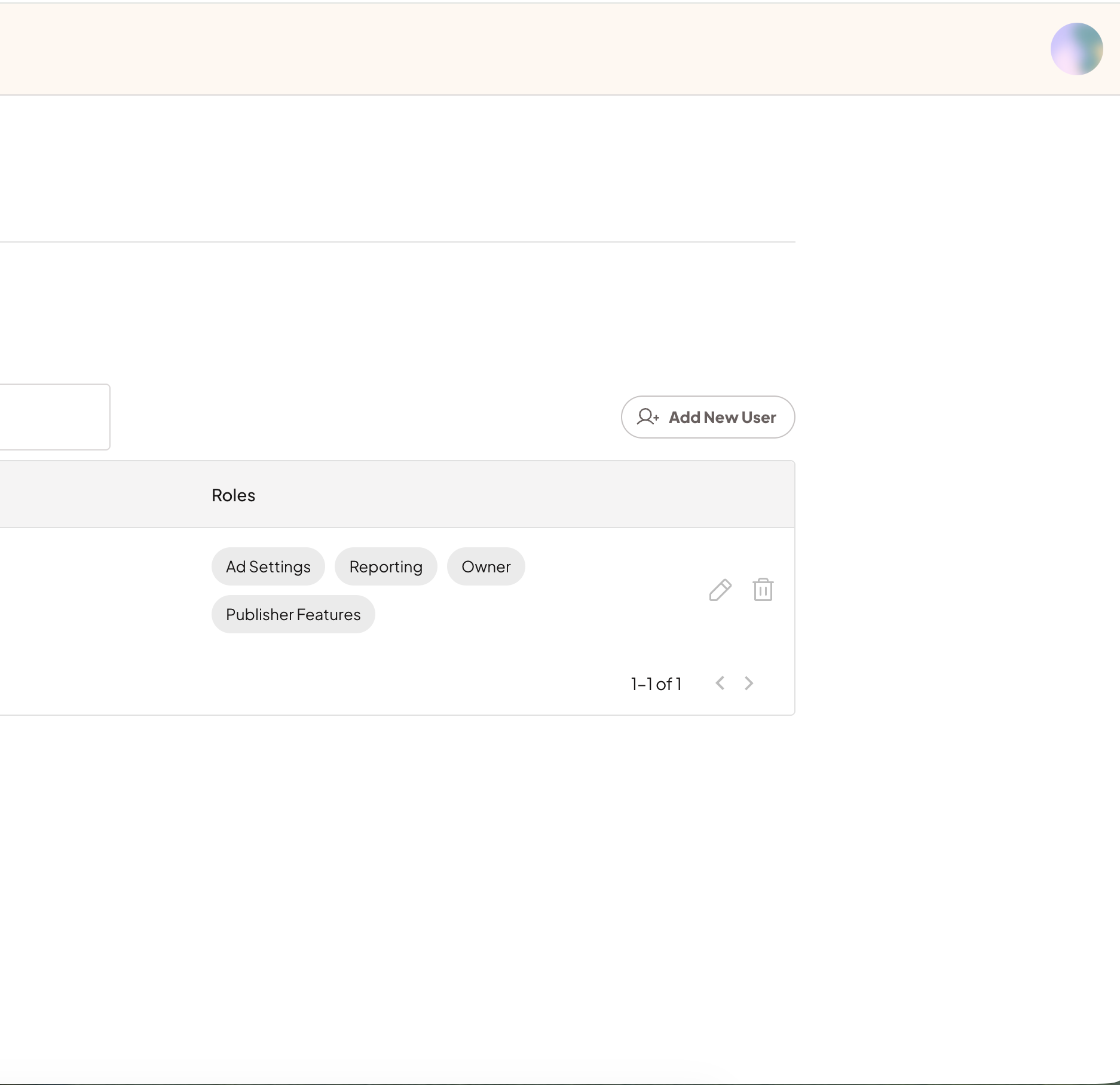Click the pencil edit icon
Screen dimensions: 1120x1085
click(720, 590)
